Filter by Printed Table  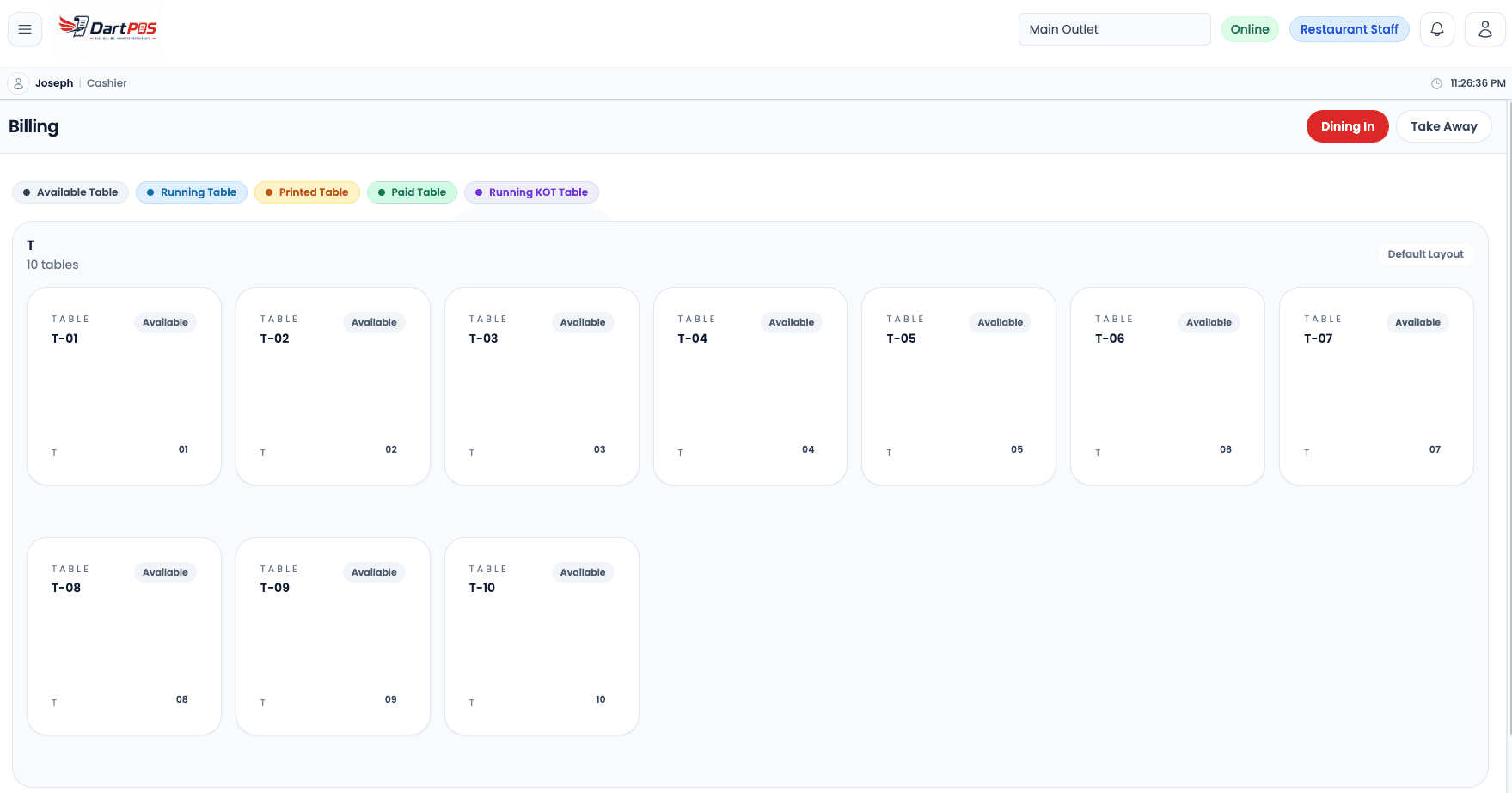pos(307,192)
